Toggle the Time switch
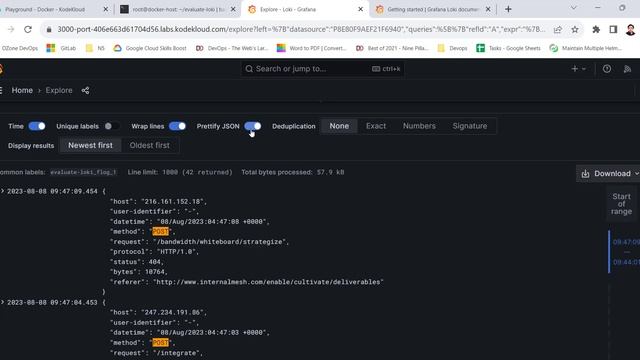This screenshot has height=360, width=640. 37,126
